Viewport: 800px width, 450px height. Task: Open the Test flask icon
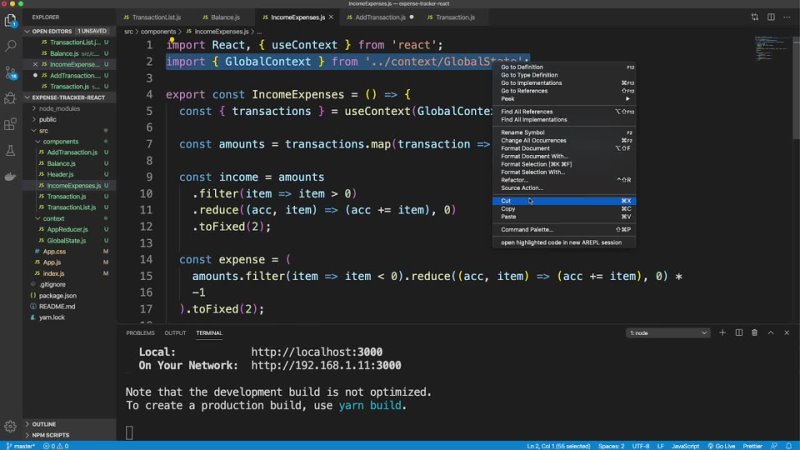(x=10, y=151)
